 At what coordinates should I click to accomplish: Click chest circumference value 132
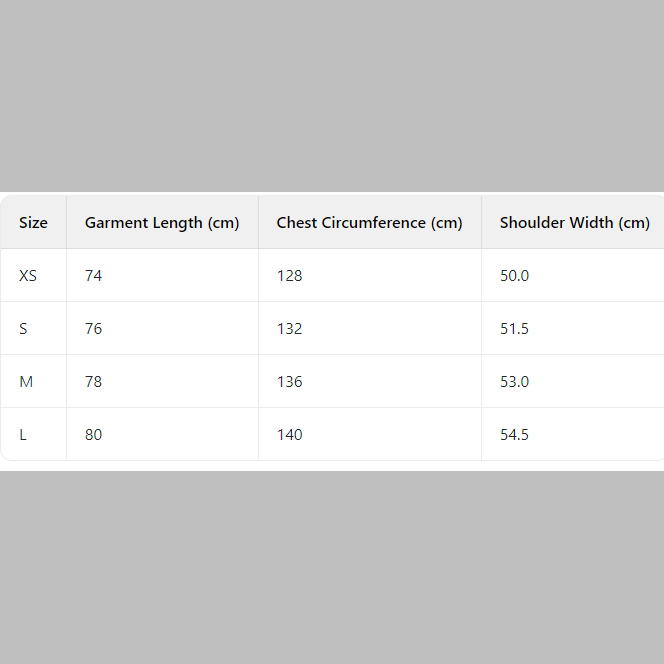tap(289, 329)
